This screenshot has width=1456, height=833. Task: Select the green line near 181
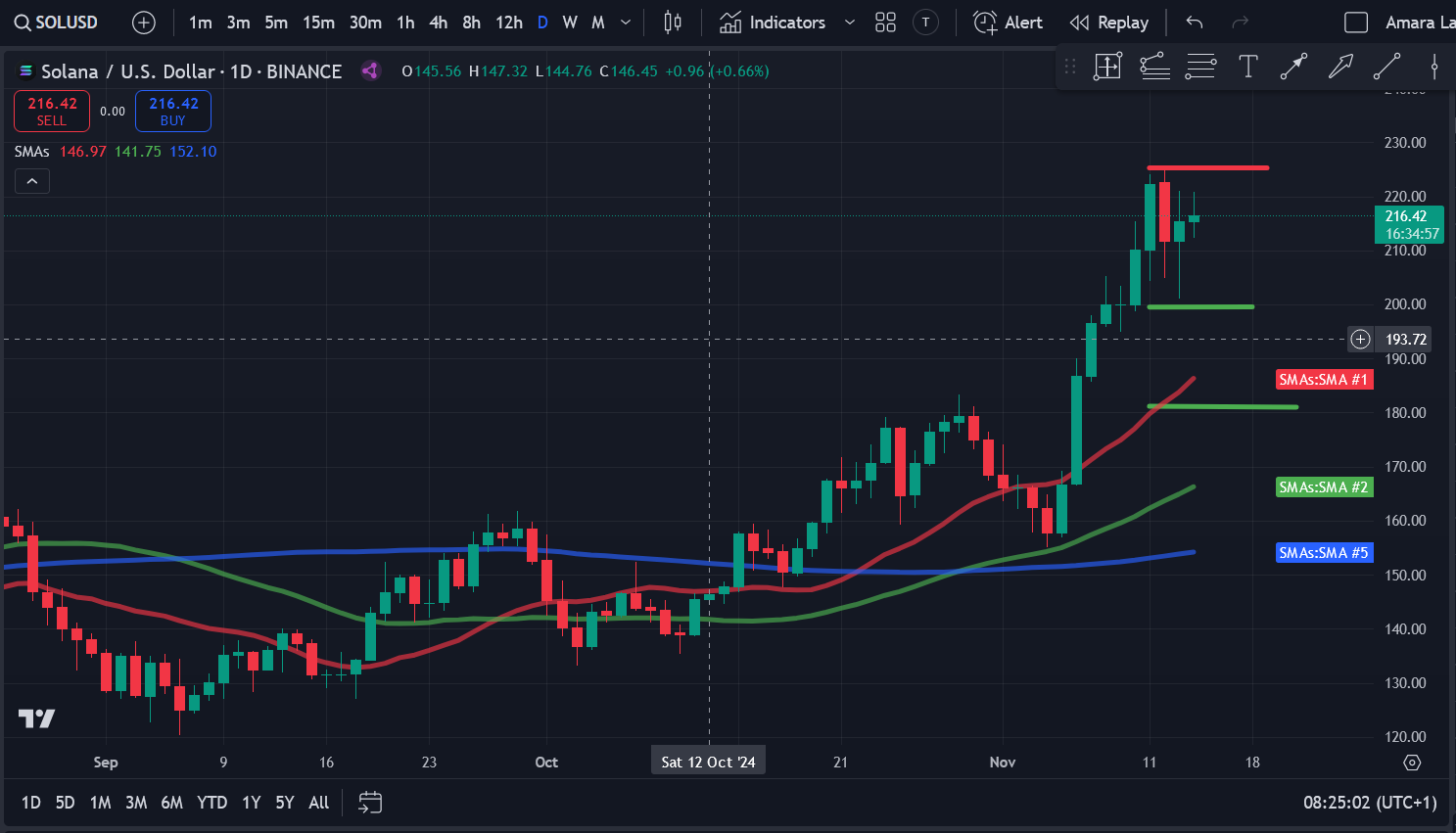click(x=1223, y=406)
